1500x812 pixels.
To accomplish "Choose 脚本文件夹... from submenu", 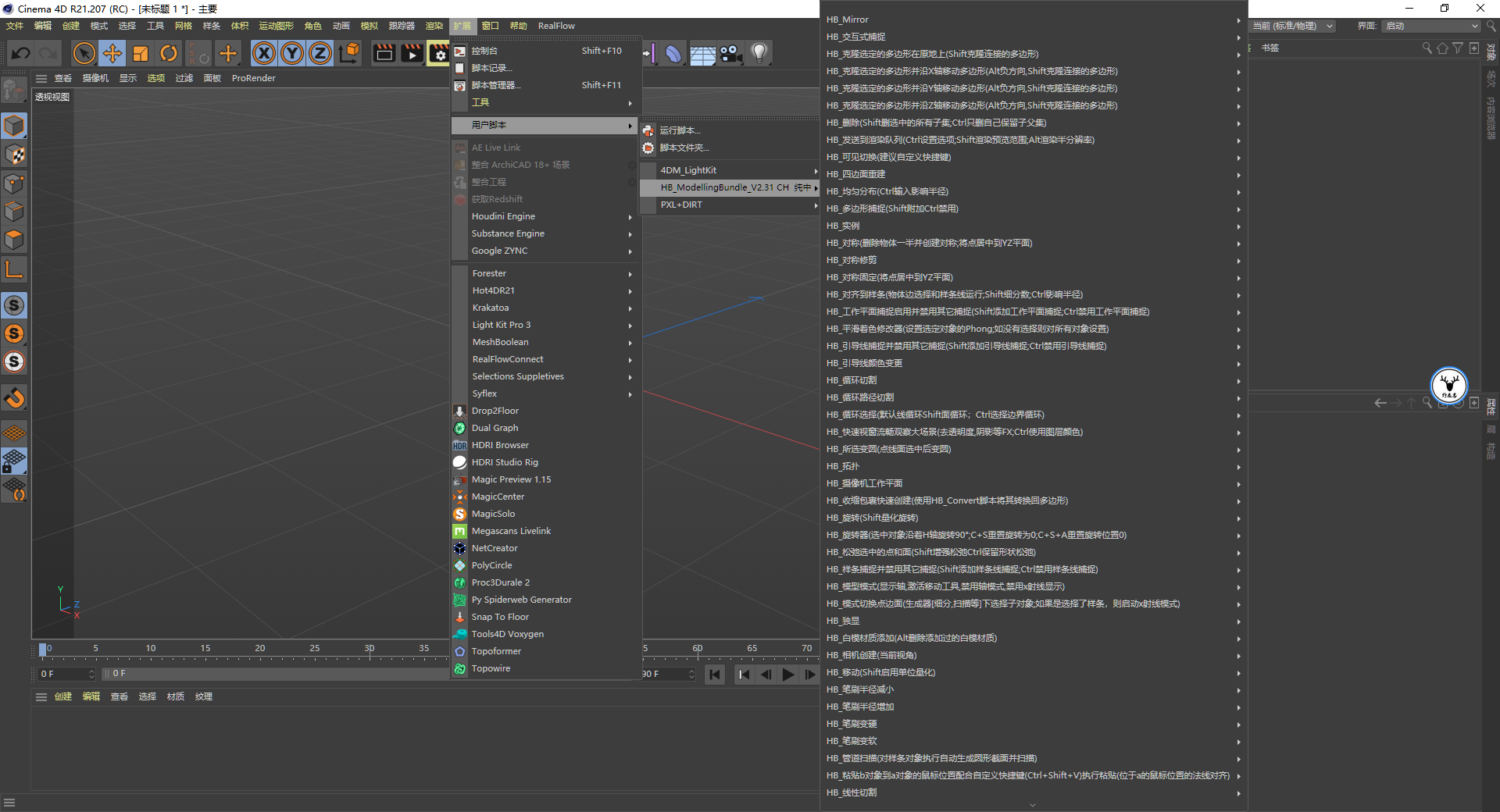I will (x=729, y=148).
